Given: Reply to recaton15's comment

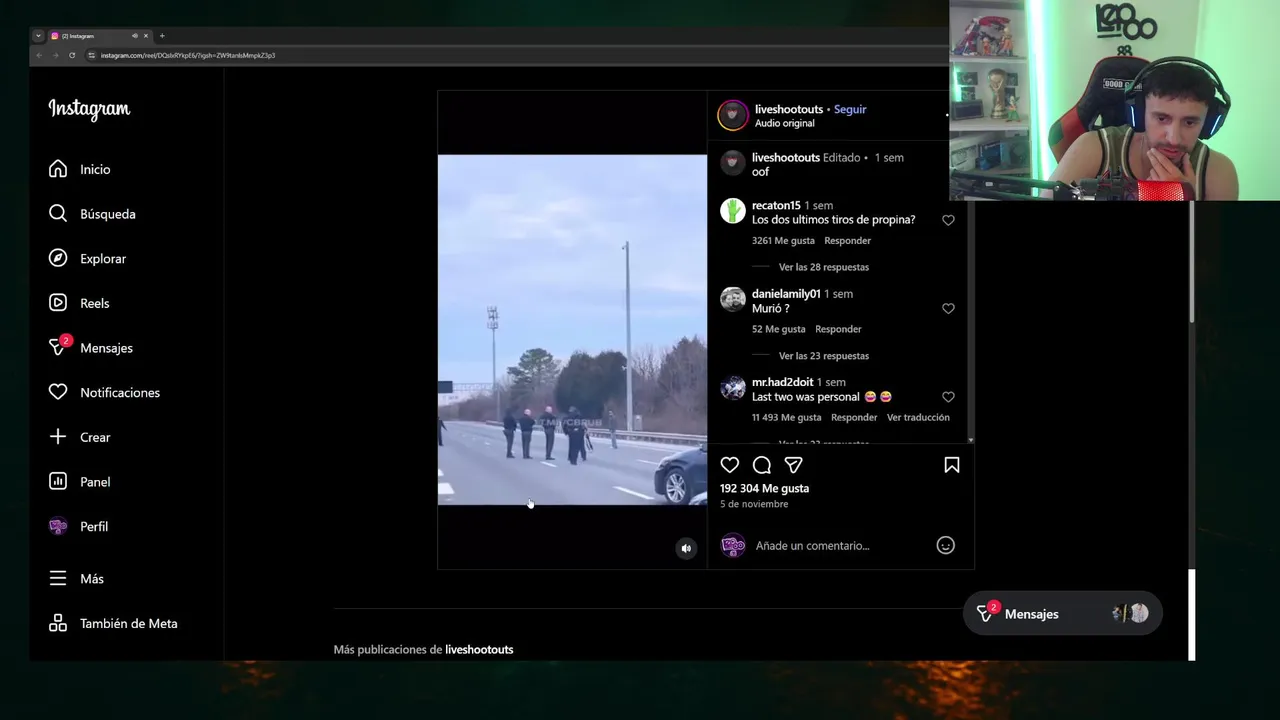Looking at the screenshot, I should click(x=847, y=241).
